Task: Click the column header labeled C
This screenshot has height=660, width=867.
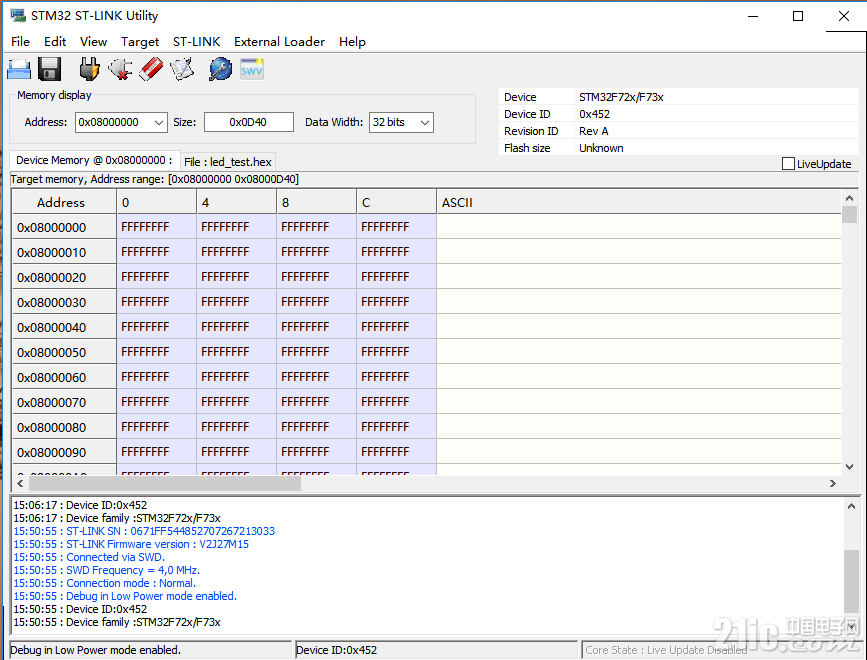Action: [x=396, y=202]
